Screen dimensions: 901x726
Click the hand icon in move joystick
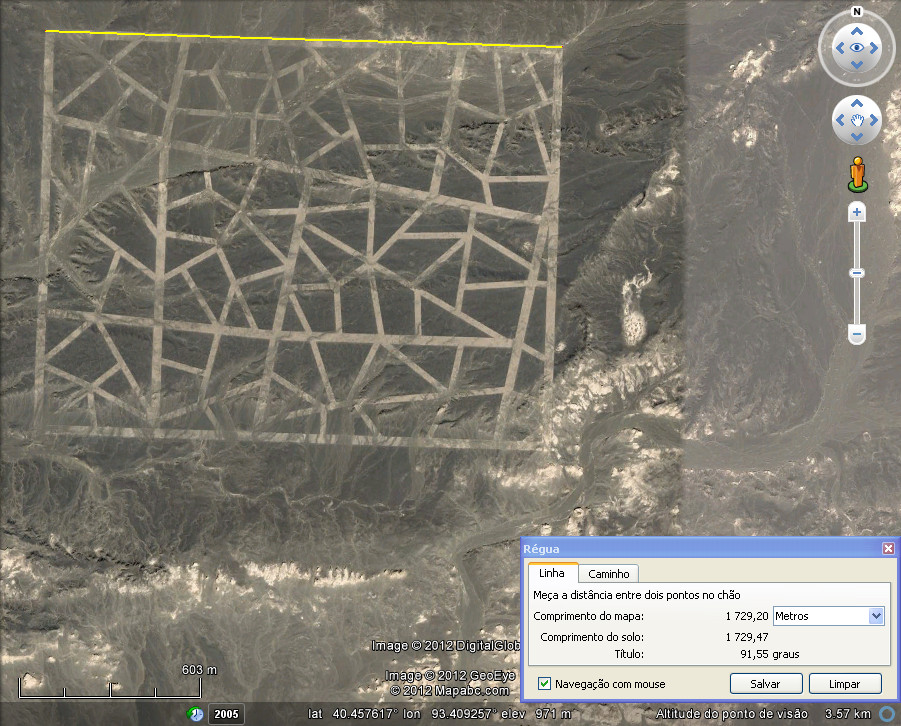point(856,121)
